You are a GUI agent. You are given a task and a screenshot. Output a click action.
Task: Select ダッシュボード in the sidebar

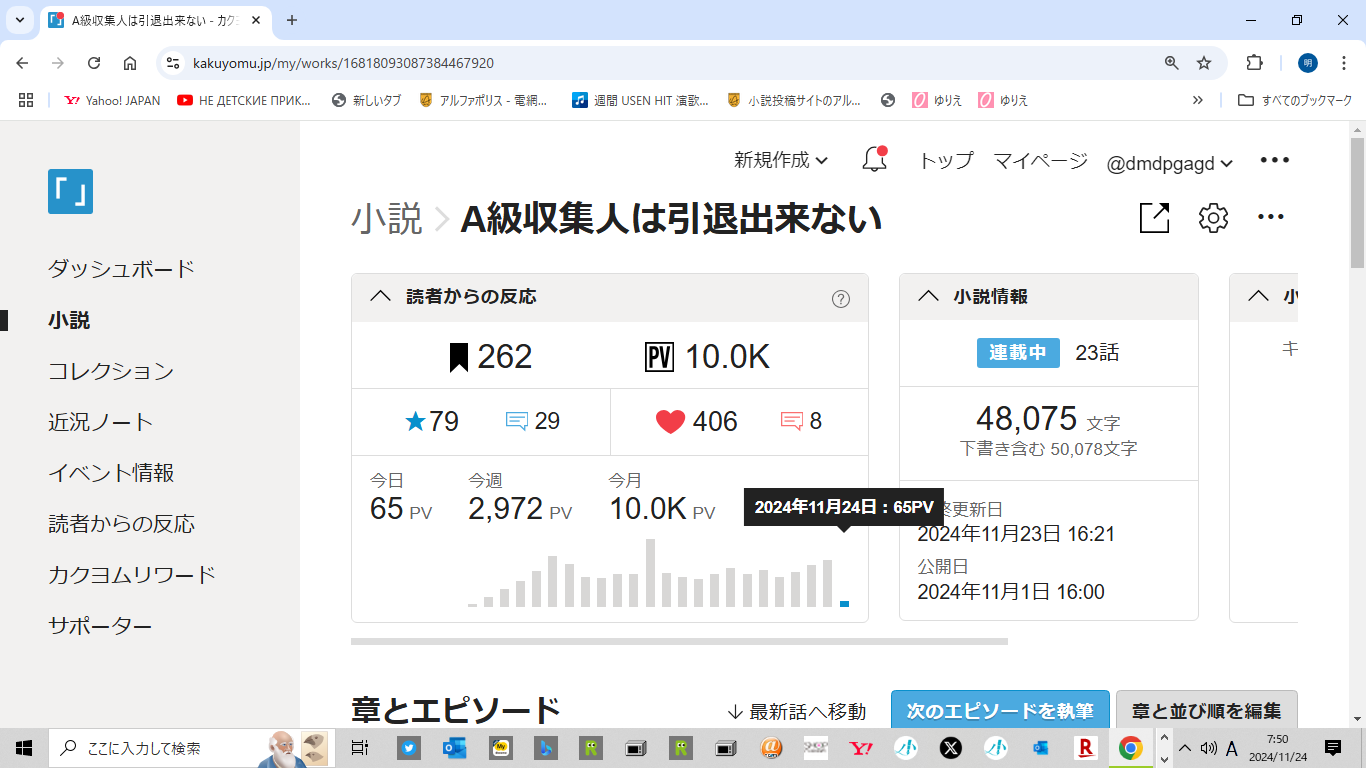[121, 269]
